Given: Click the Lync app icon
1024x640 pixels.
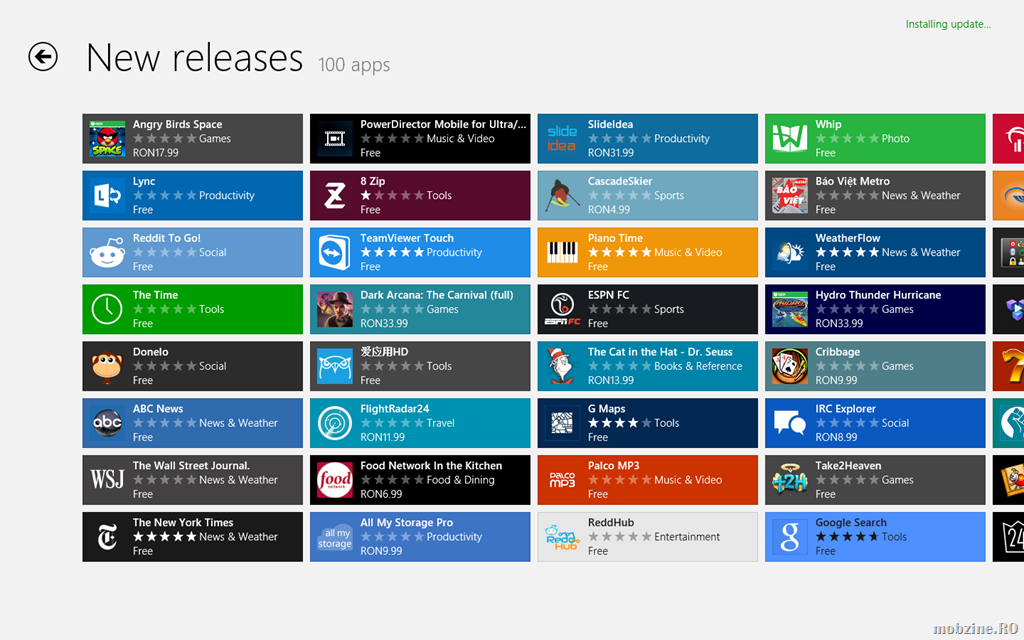Looking at the screenshot, I should coord(107,195).
